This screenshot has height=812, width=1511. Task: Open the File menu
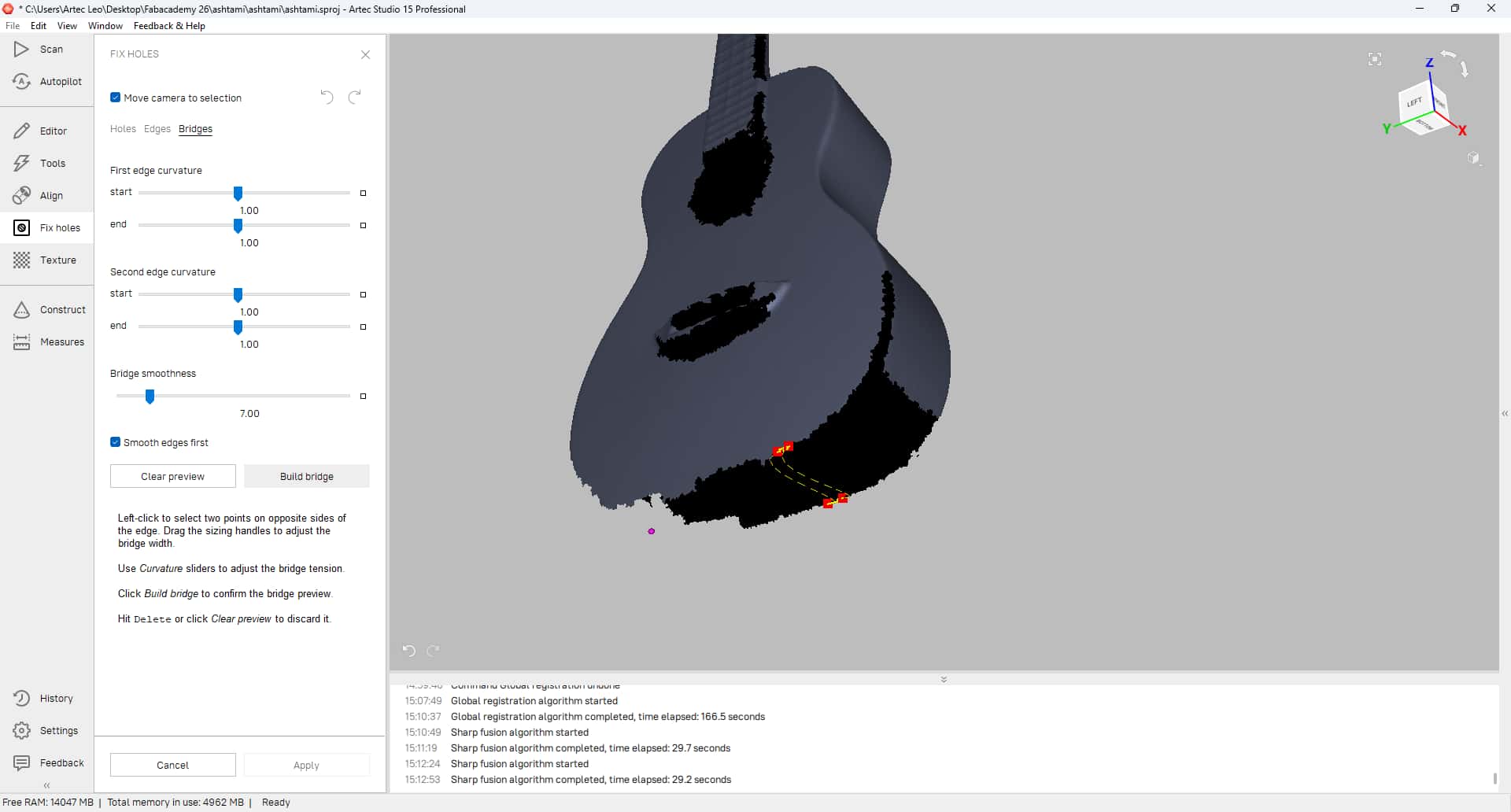13,26
